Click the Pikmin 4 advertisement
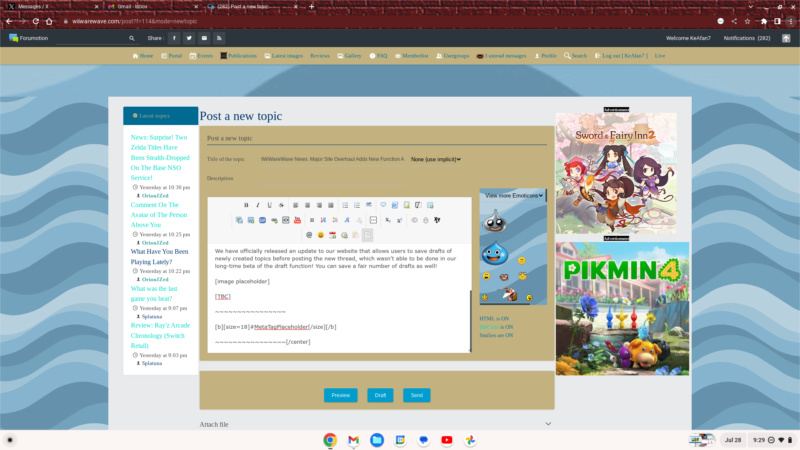800x450 pixels. 622,309
